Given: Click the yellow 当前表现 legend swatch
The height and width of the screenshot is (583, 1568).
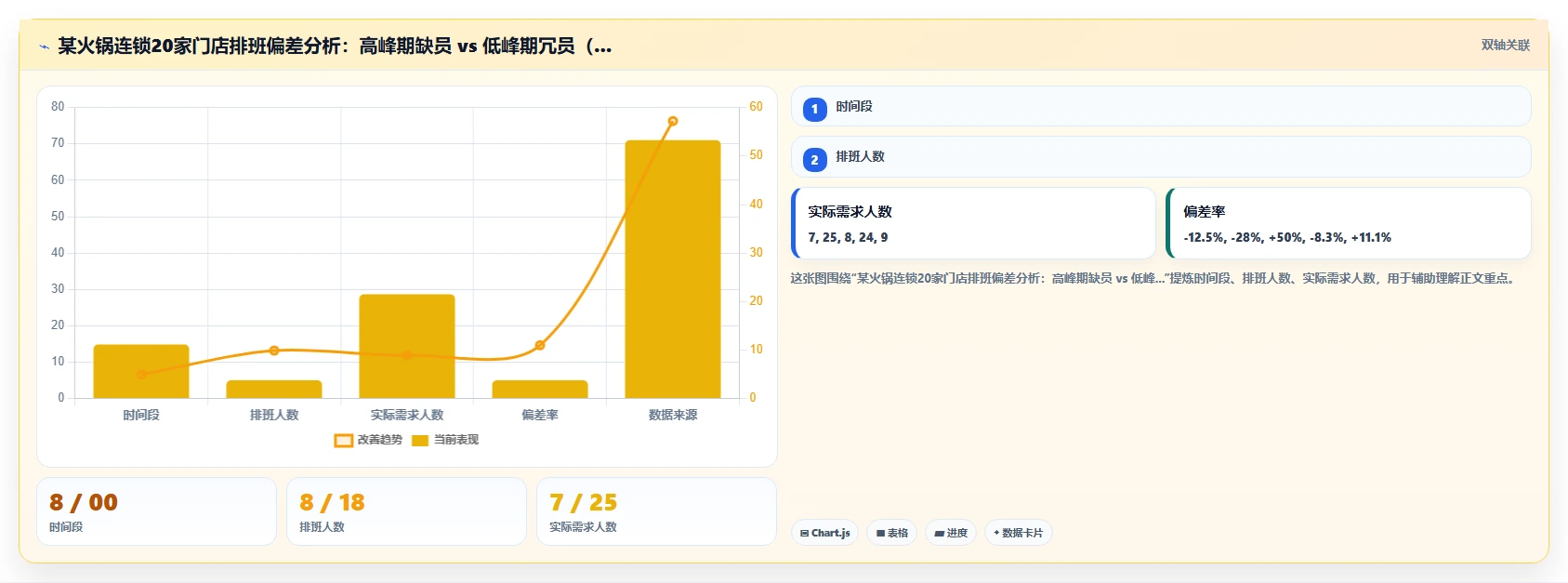Looking at the screenshot, I should pyautogui.click(x=420, y=441).
